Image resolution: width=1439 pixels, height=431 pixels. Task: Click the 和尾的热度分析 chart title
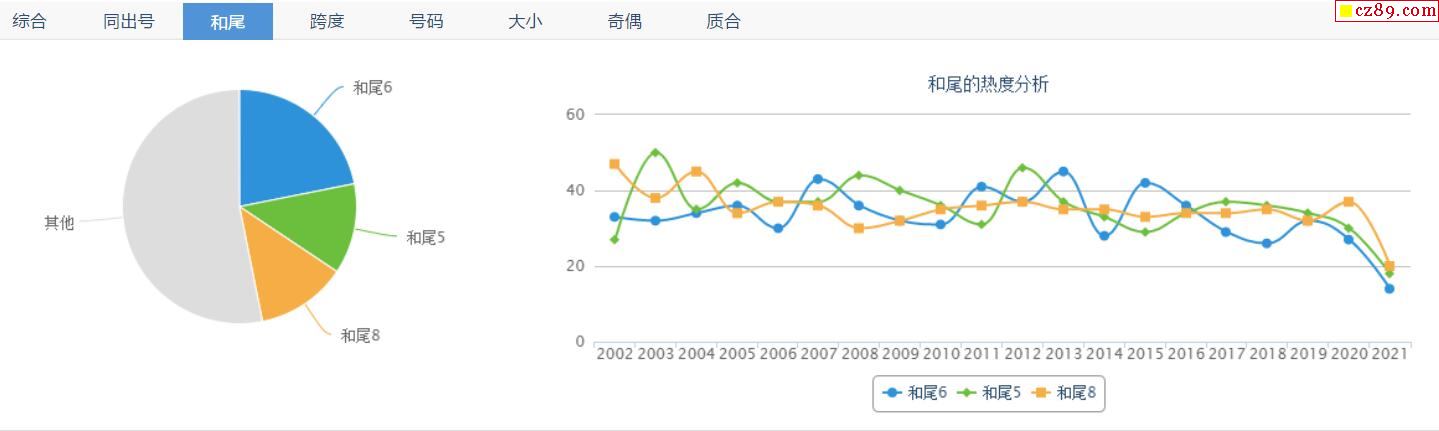(988, 85)
